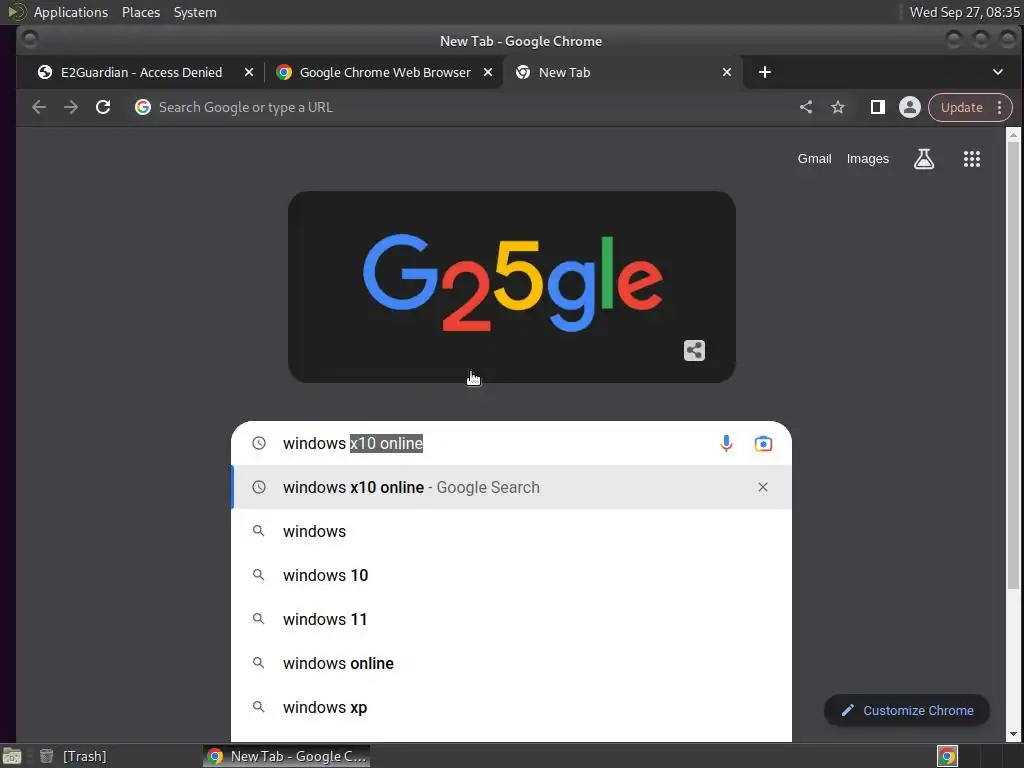This screenshot has width=1024, height=768.
Task: Open a new tab with the plus button
Action: click(x=765, y=72)
